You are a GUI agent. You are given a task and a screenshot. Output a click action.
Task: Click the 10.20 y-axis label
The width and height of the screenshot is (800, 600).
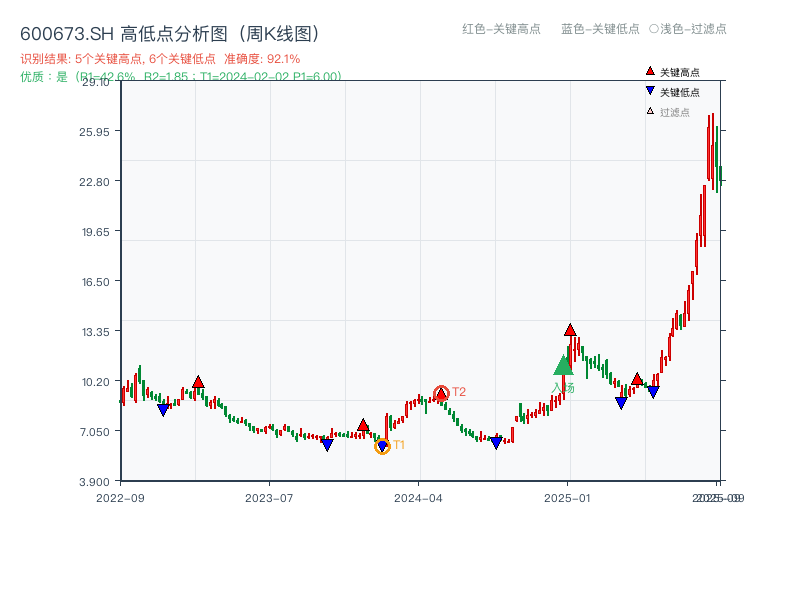point(96,382)
